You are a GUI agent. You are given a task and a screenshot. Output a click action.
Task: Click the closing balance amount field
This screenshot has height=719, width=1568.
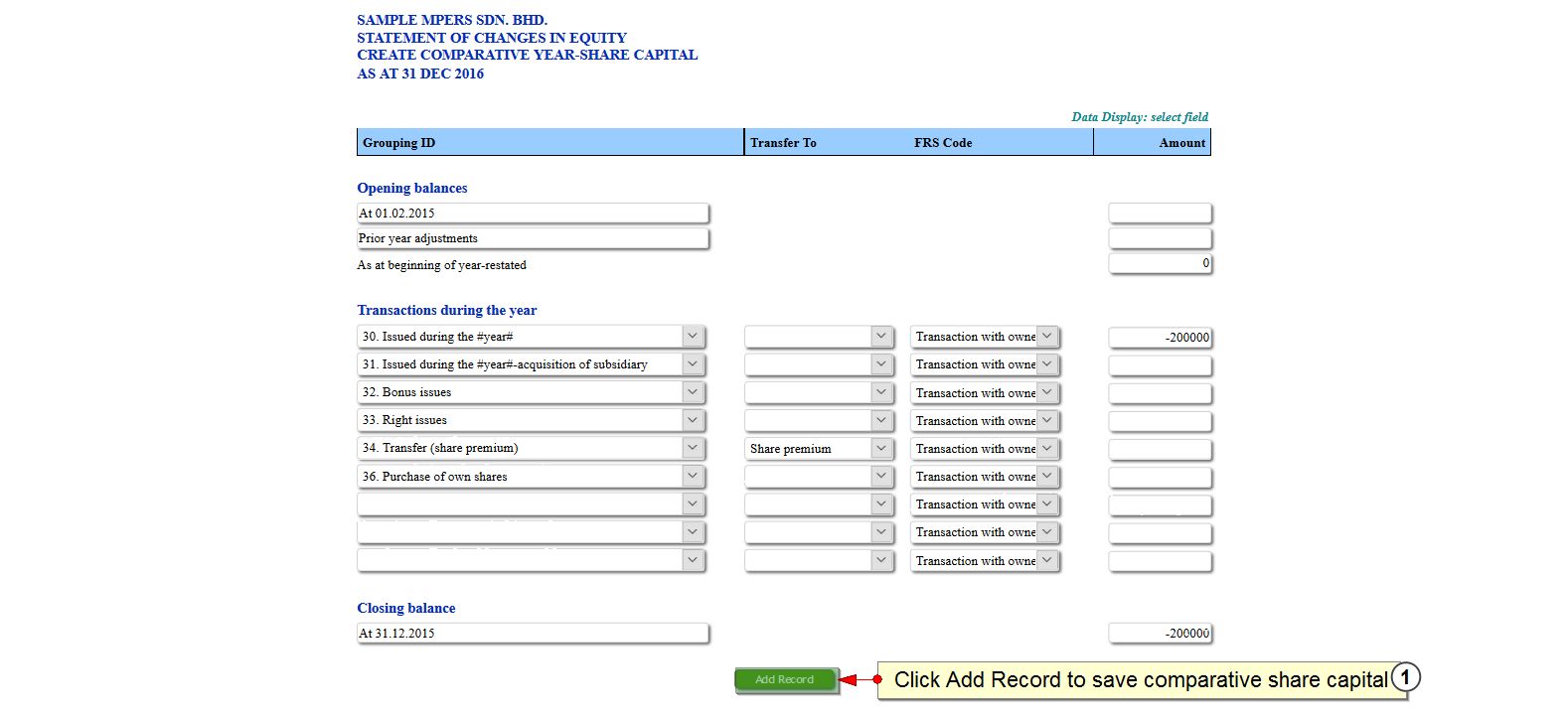pos(1160,634)
